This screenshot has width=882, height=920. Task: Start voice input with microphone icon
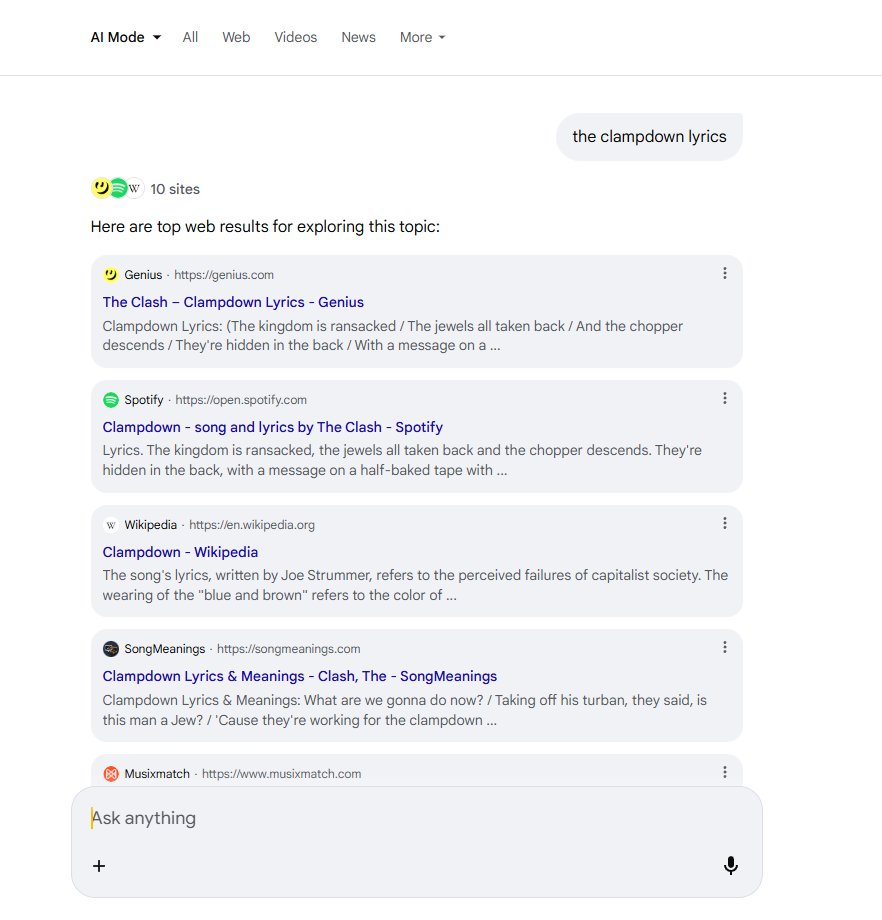[x=731, y=866]
